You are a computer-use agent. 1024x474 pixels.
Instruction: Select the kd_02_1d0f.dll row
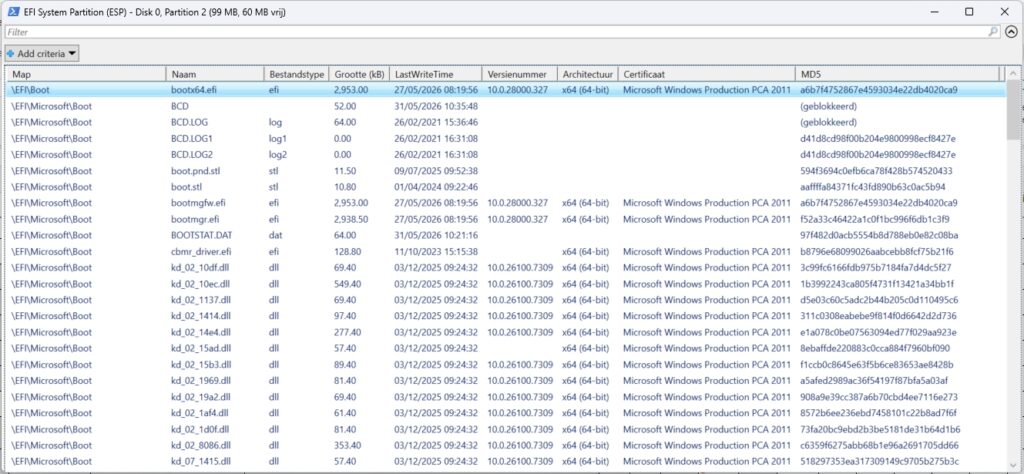pyautogui.click(x=506, y=429)
